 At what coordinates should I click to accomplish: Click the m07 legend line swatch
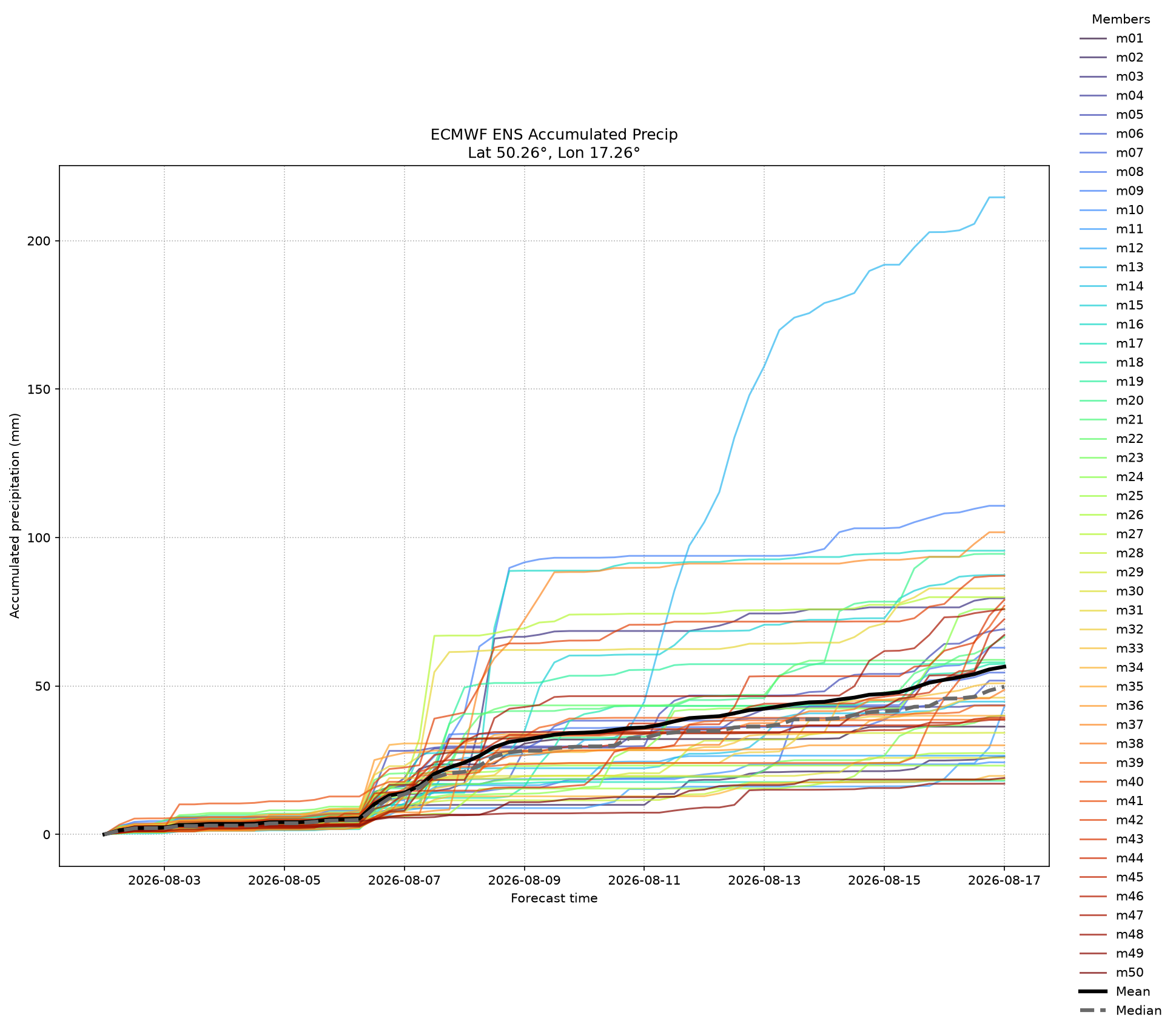coord(1093,153)
